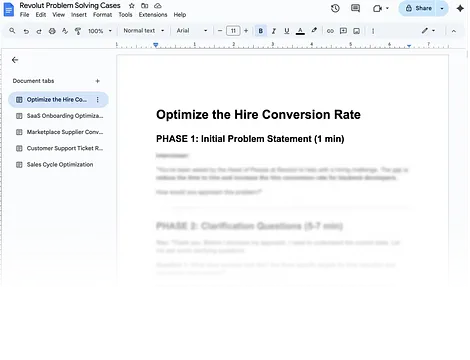Hide the menus with collapse chevron
The image size is (470, 360).
pos(454,31)
